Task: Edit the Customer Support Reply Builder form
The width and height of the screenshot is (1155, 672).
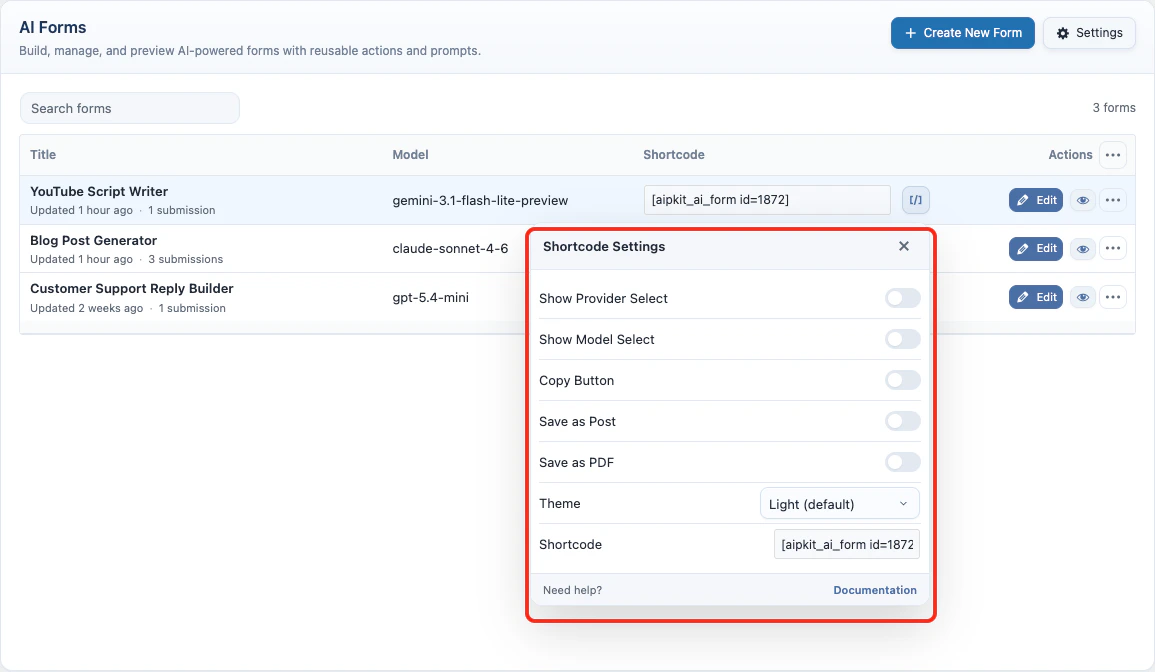Action: [1036, 297]
